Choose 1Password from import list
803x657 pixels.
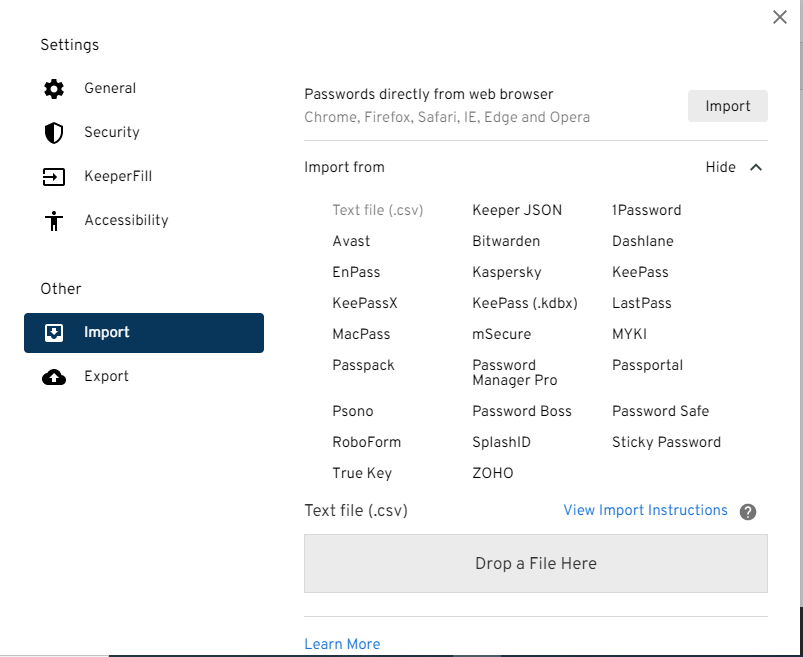click(646, 210)
